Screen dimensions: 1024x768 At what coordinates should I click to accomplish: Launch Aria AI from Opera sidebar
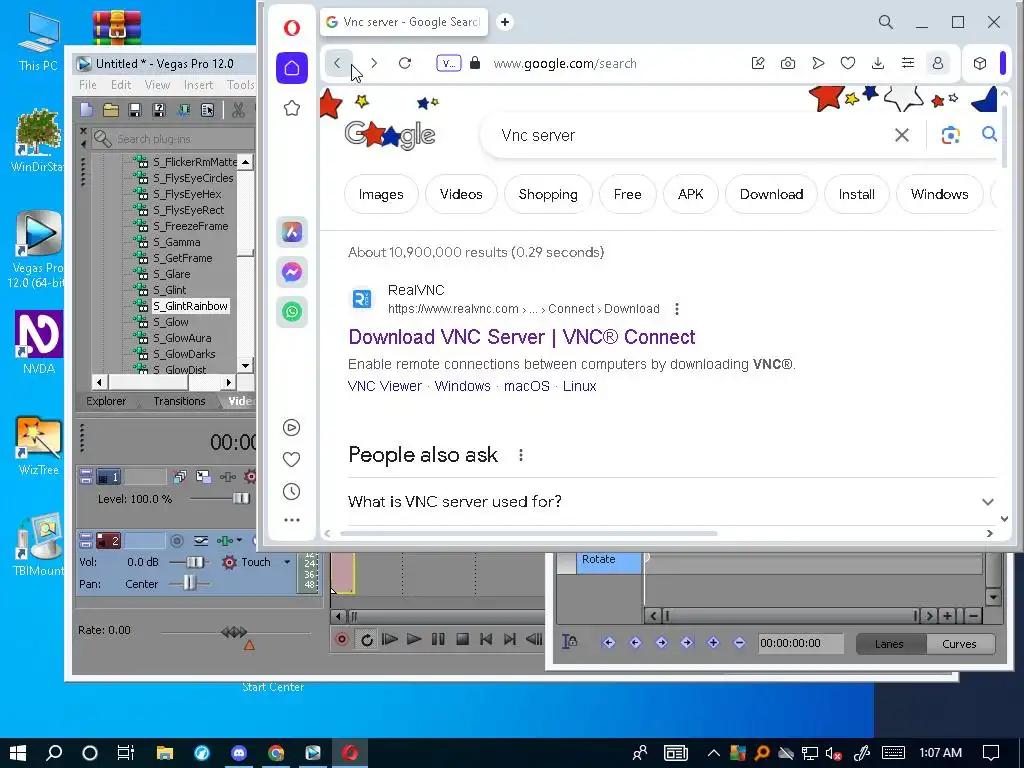pyautogui.click(x=292, y=232)
